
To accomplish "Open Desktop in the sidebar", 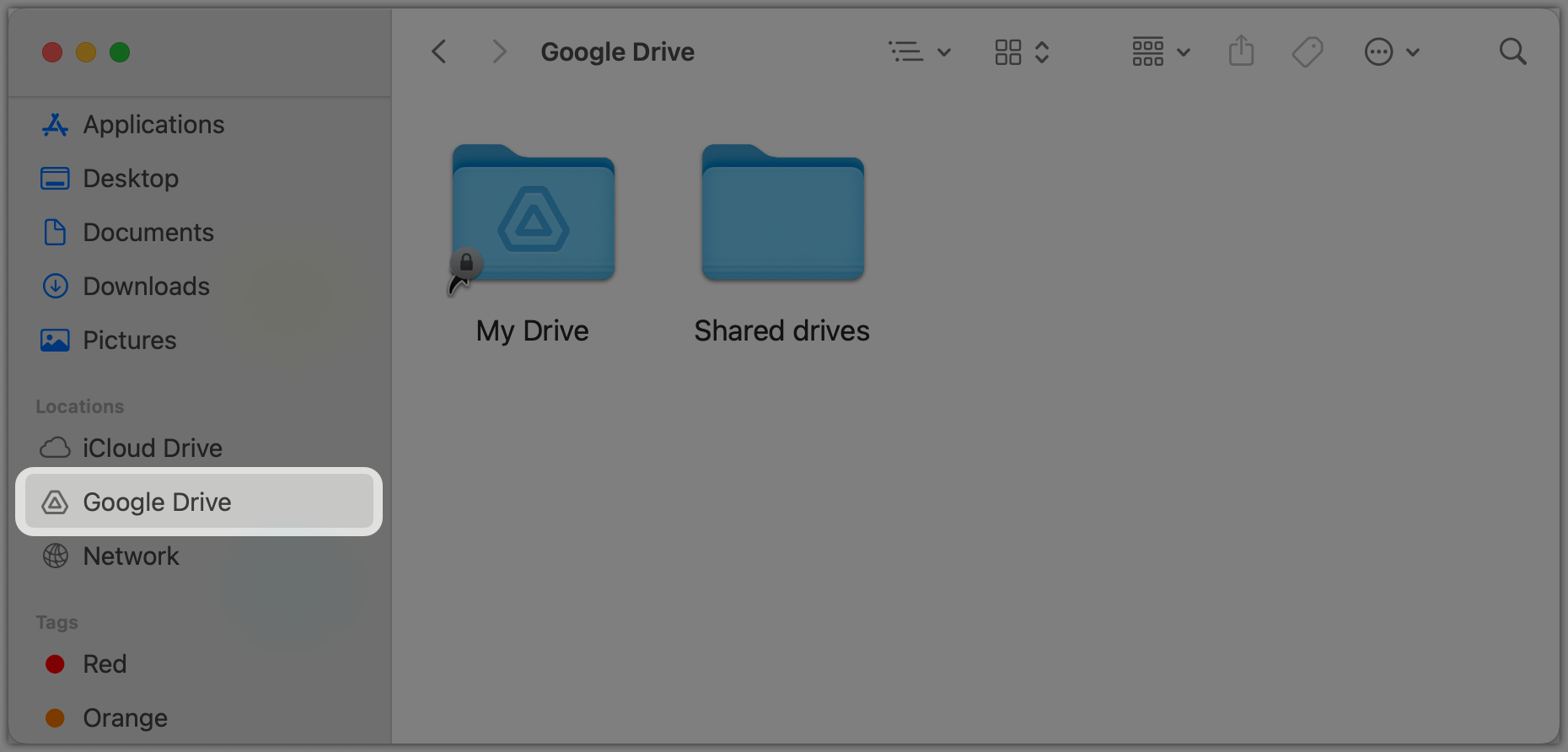I will pyautogui.click(x=199, y=179).
